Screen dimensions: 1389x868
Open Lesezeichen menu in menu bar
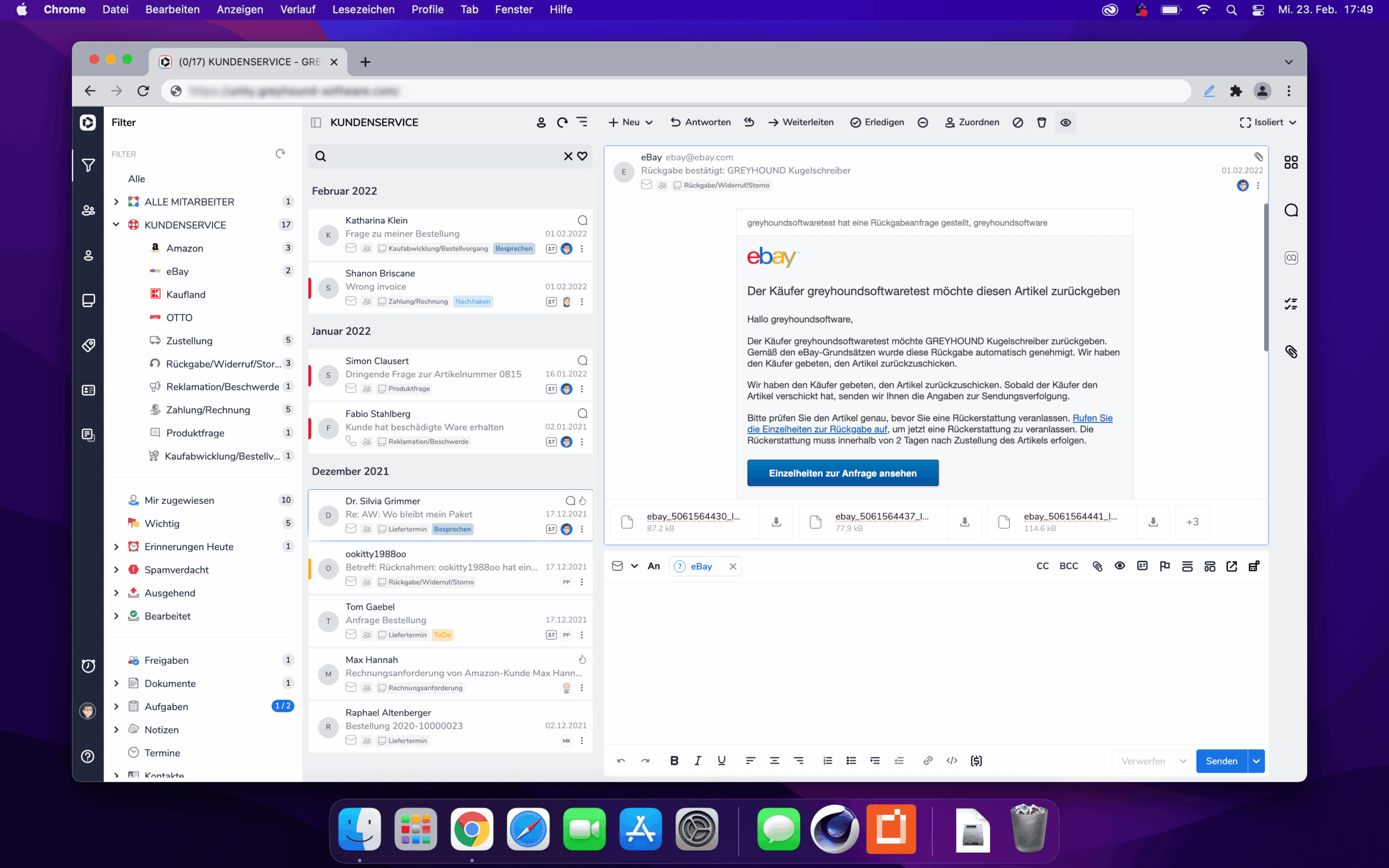pos(364,10)
